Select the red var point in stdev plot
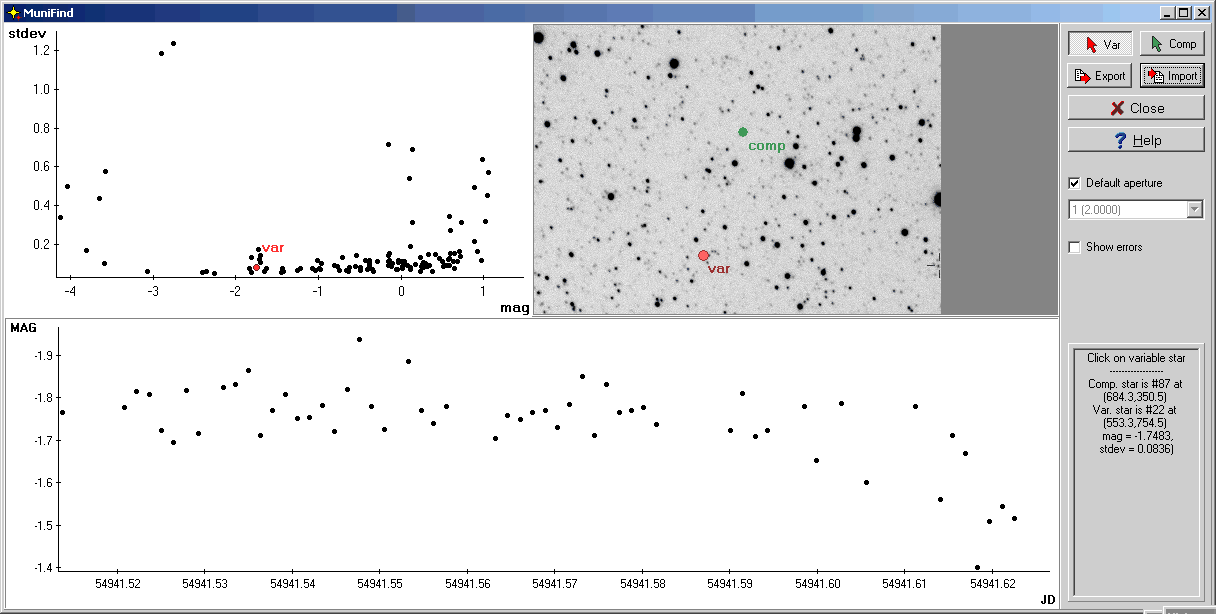The height and width of the screenshot is (614, 1216). (x=256, y=267)
